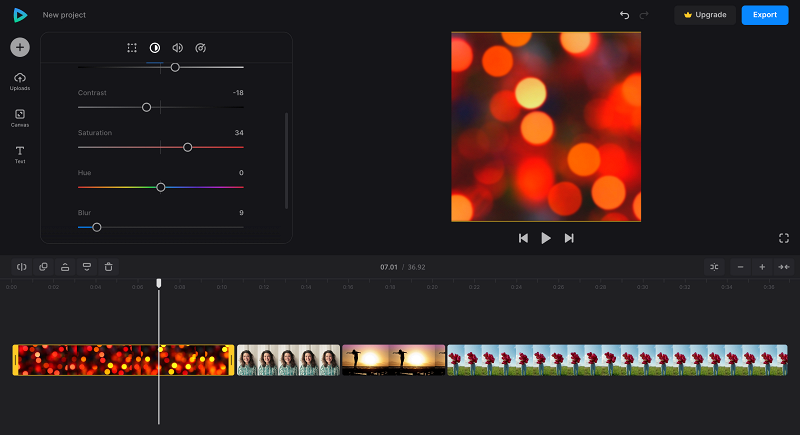Fit timeline to screen width
This screenshot has height=435, width=800.
tap(784, 267)
